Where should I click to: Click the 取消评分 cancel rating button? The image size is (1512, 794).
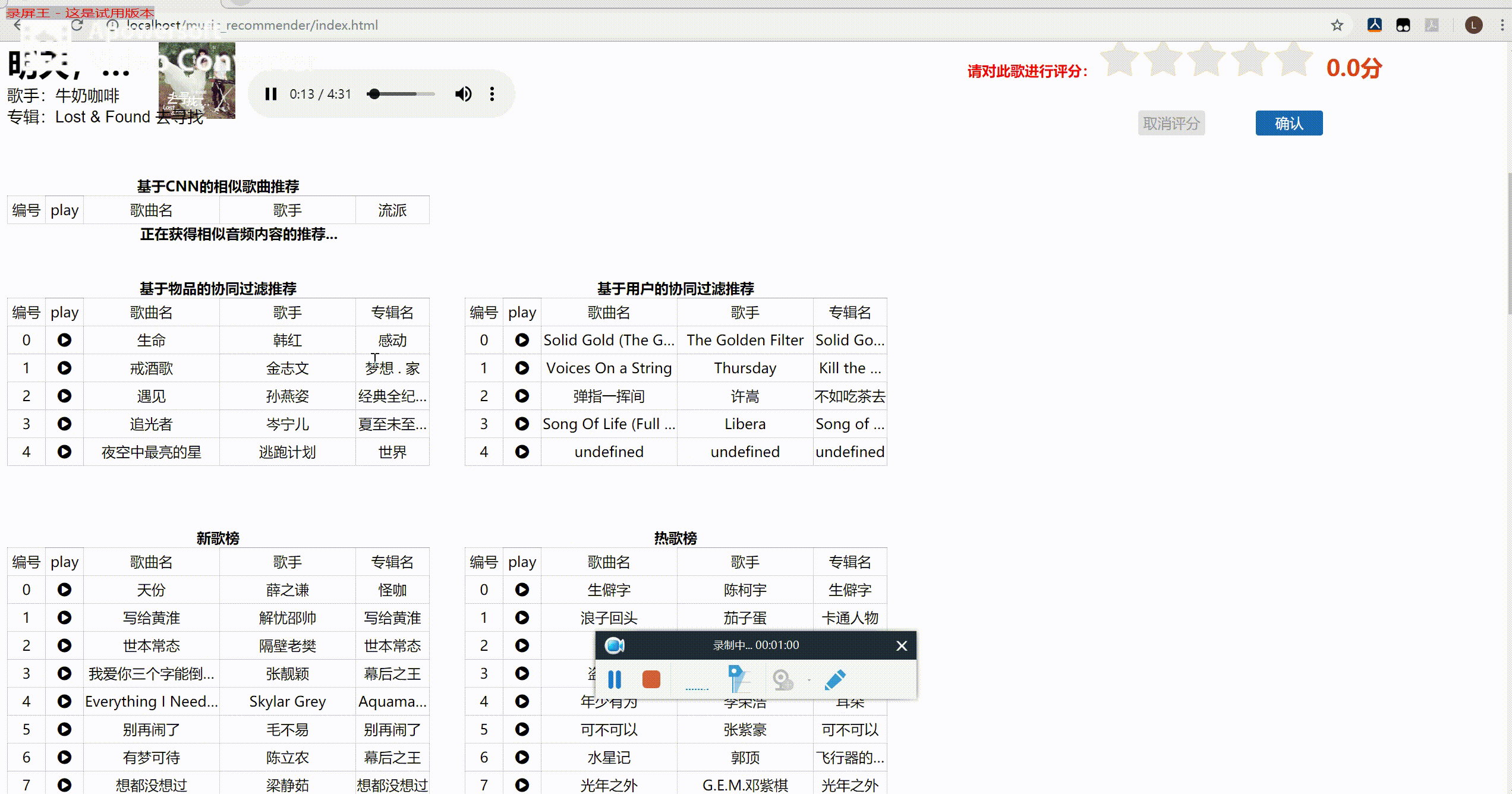(1171, 123)
